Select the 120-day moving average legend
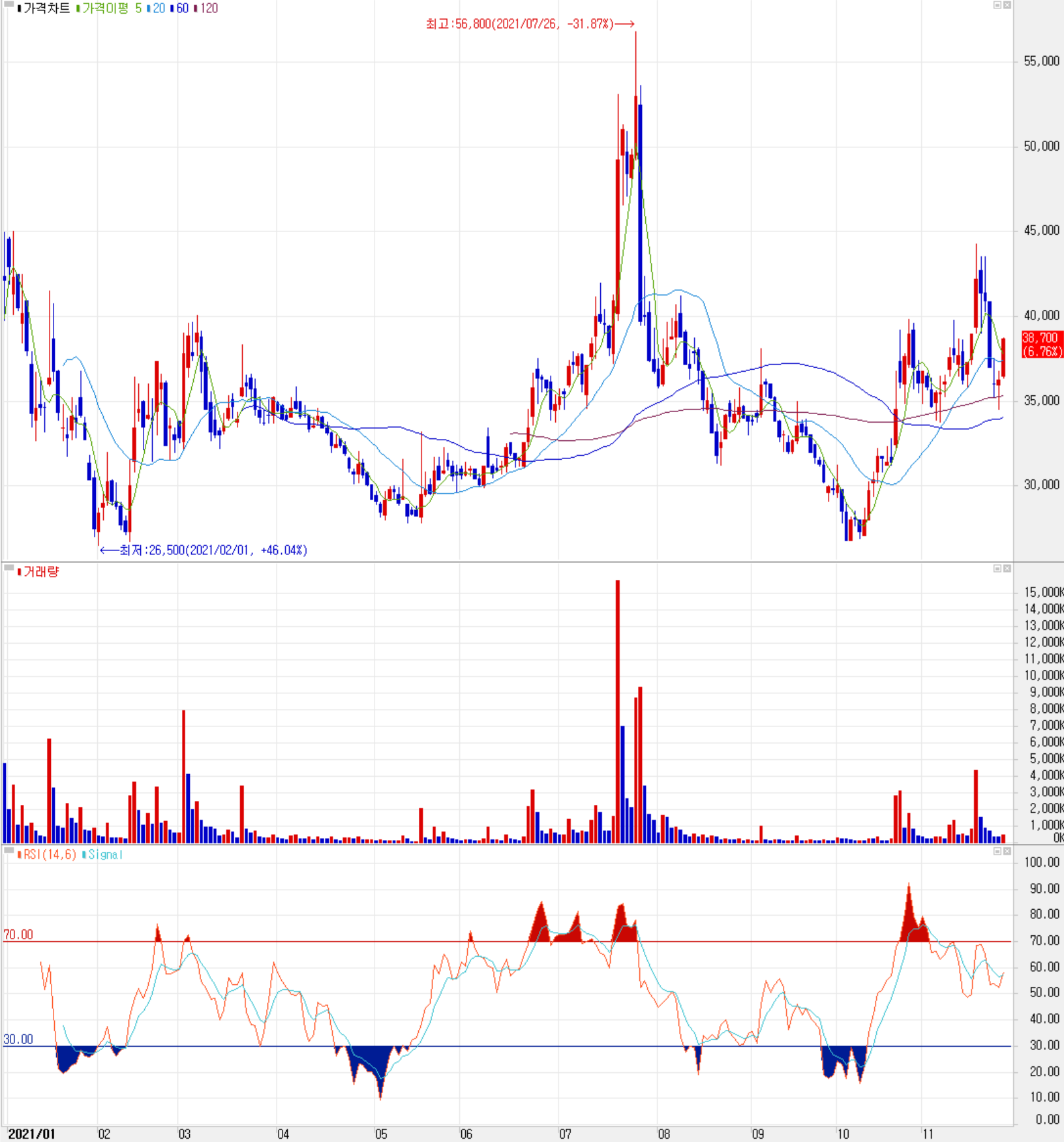 click(x=206, y=8)
